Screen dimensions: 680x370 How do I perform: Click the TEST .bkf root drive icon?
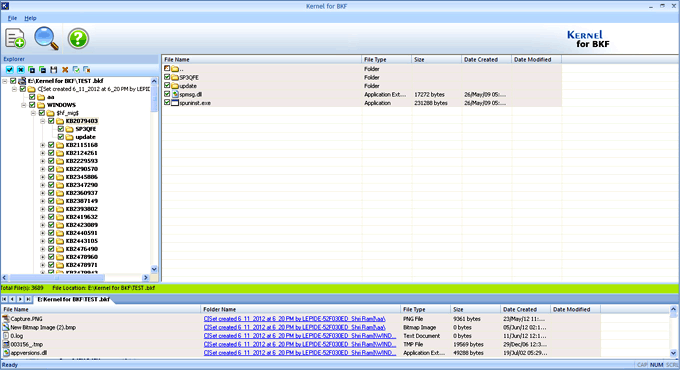(22, 81)
